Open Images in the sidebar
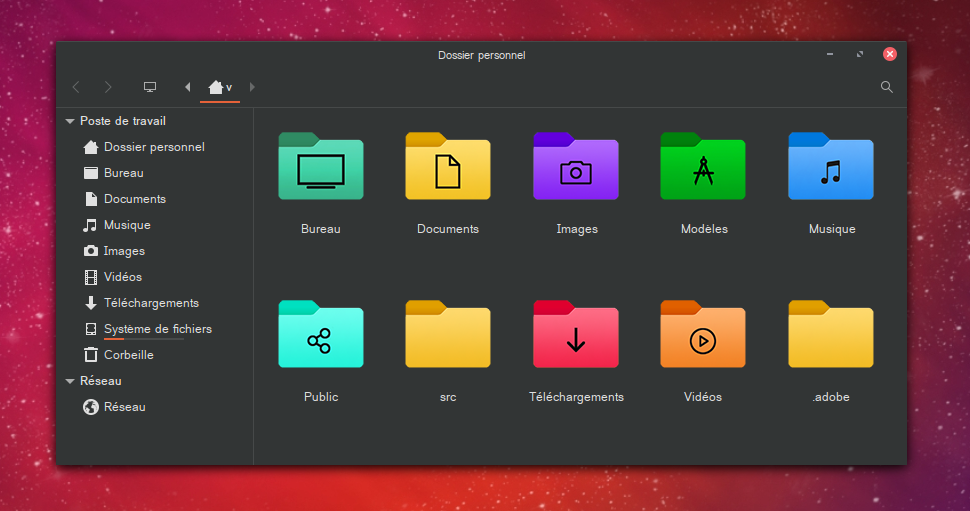970x511 pixels. pos(114,251)
